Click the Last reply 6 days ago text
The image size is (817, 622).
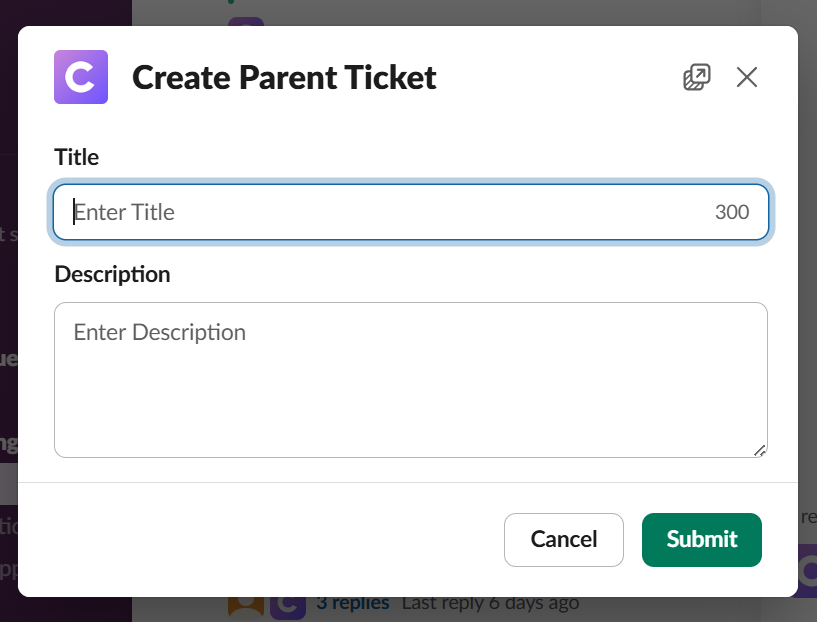[x=490, y=603]
